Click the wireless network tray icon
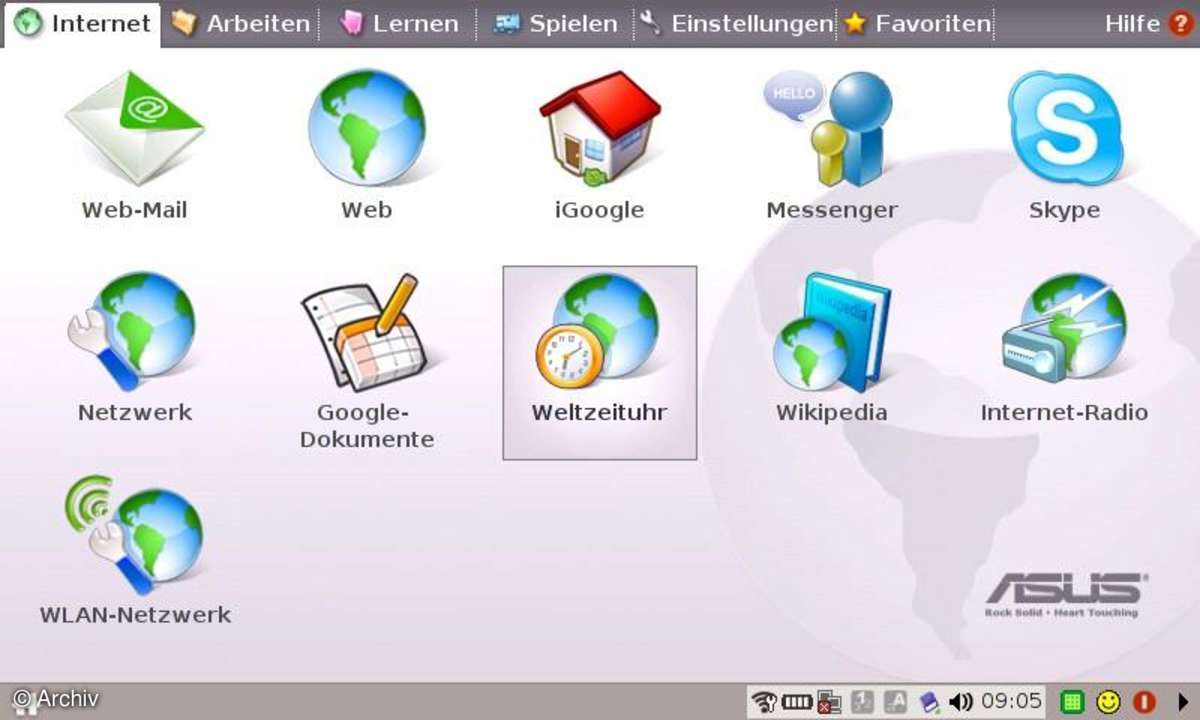The width and height of the screenshot is (1200, 720). point(765,701)
